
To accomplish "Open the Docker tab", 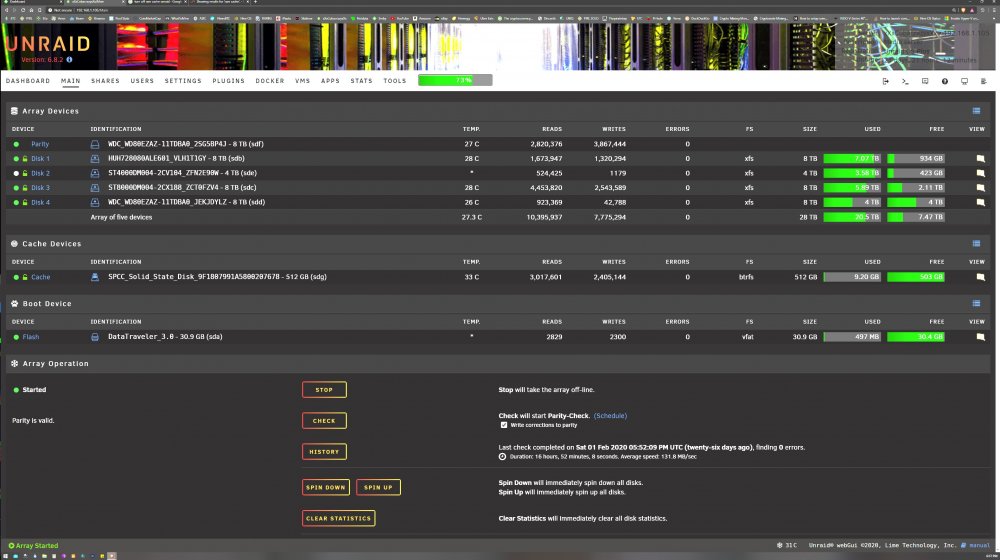I will coord(270,81).
